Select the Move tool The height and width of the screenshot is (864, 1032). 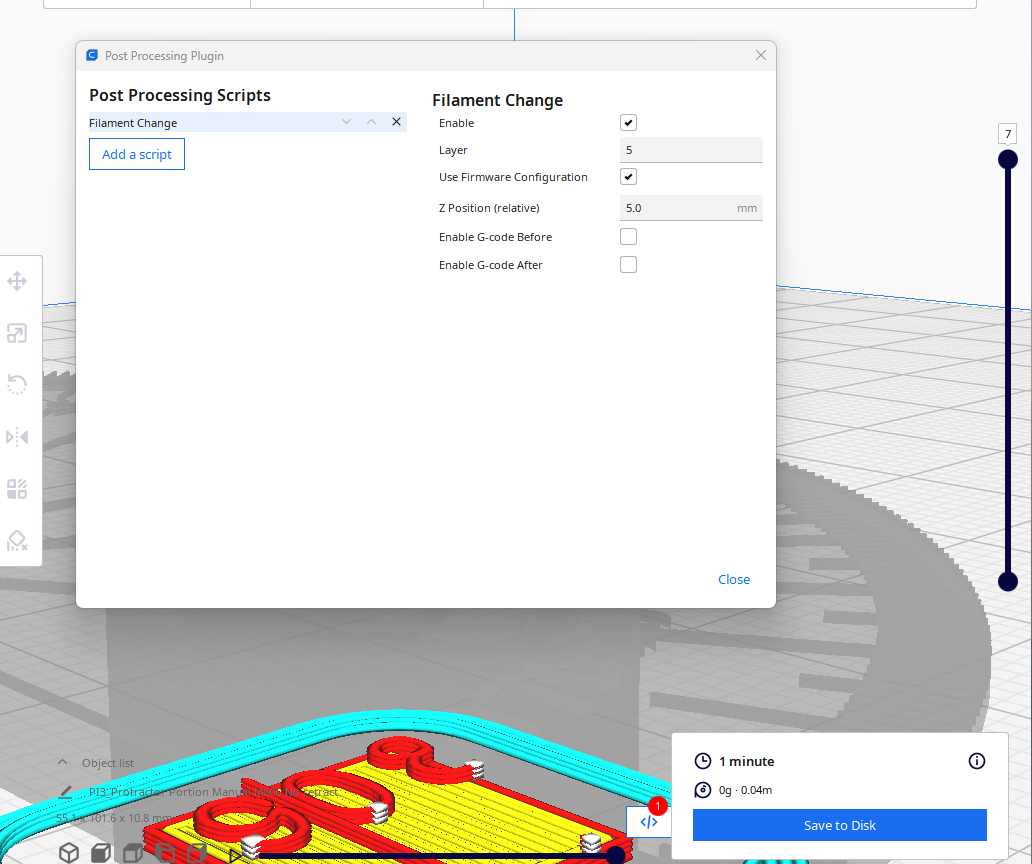(17, 281)
